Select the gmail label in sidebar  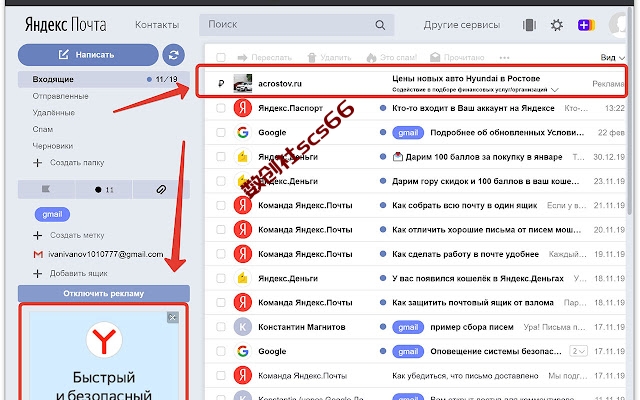coord(52,214)
